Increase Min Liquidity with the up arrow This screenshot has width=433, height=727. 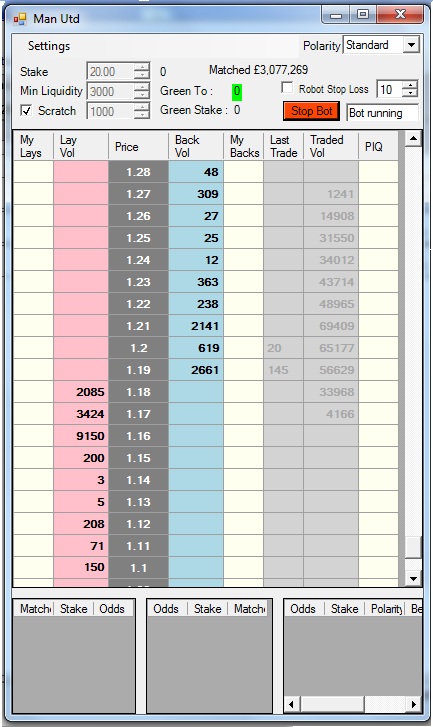(141, 87)
